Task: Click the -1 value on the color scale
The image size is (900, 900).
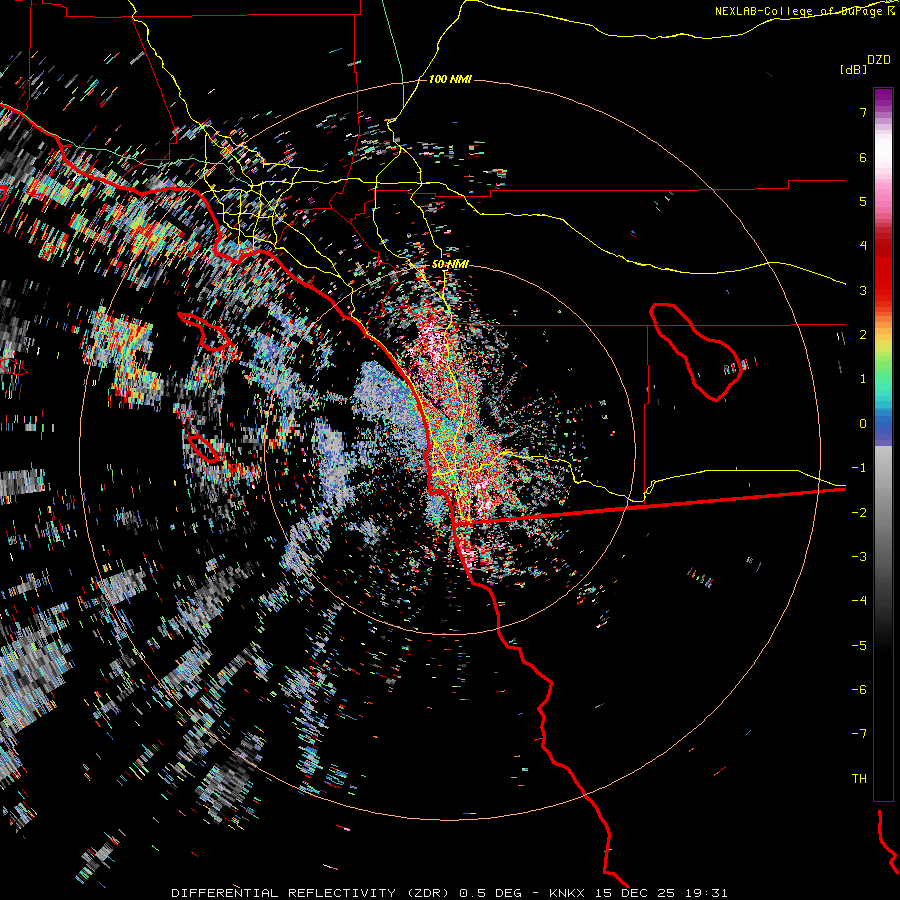Action: tap(859, 468)
